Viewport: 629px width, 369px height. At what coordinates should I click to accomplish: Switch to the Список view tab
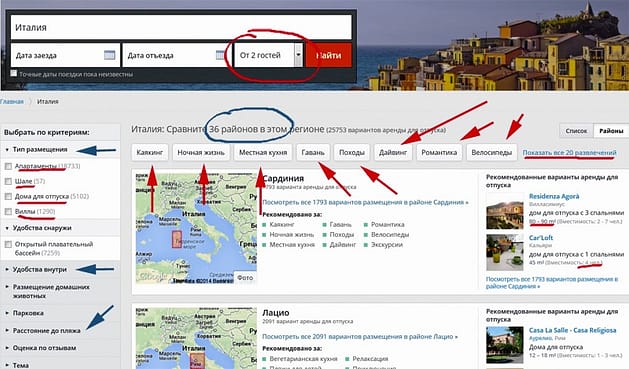pos(576,131)
